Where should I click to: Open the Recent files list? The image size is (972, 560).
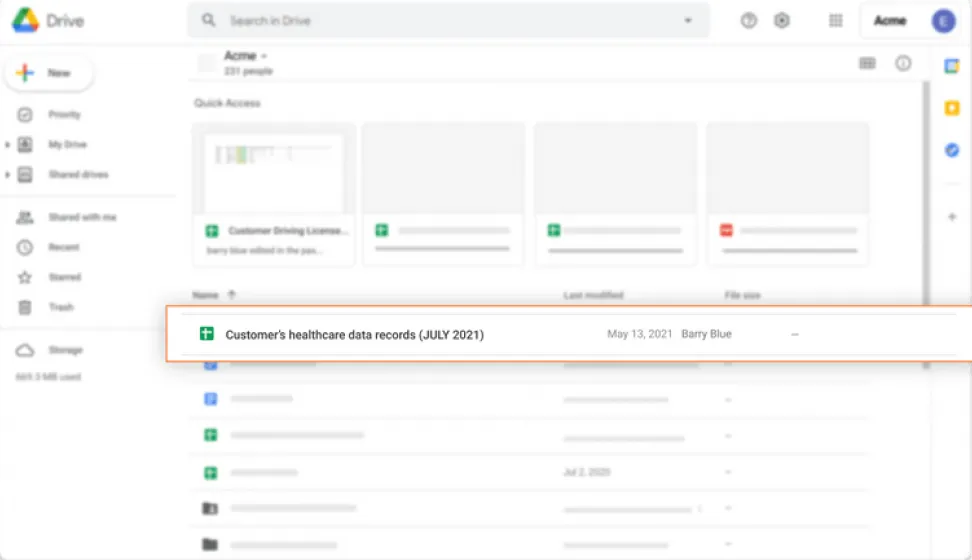[x=64, y=247]
